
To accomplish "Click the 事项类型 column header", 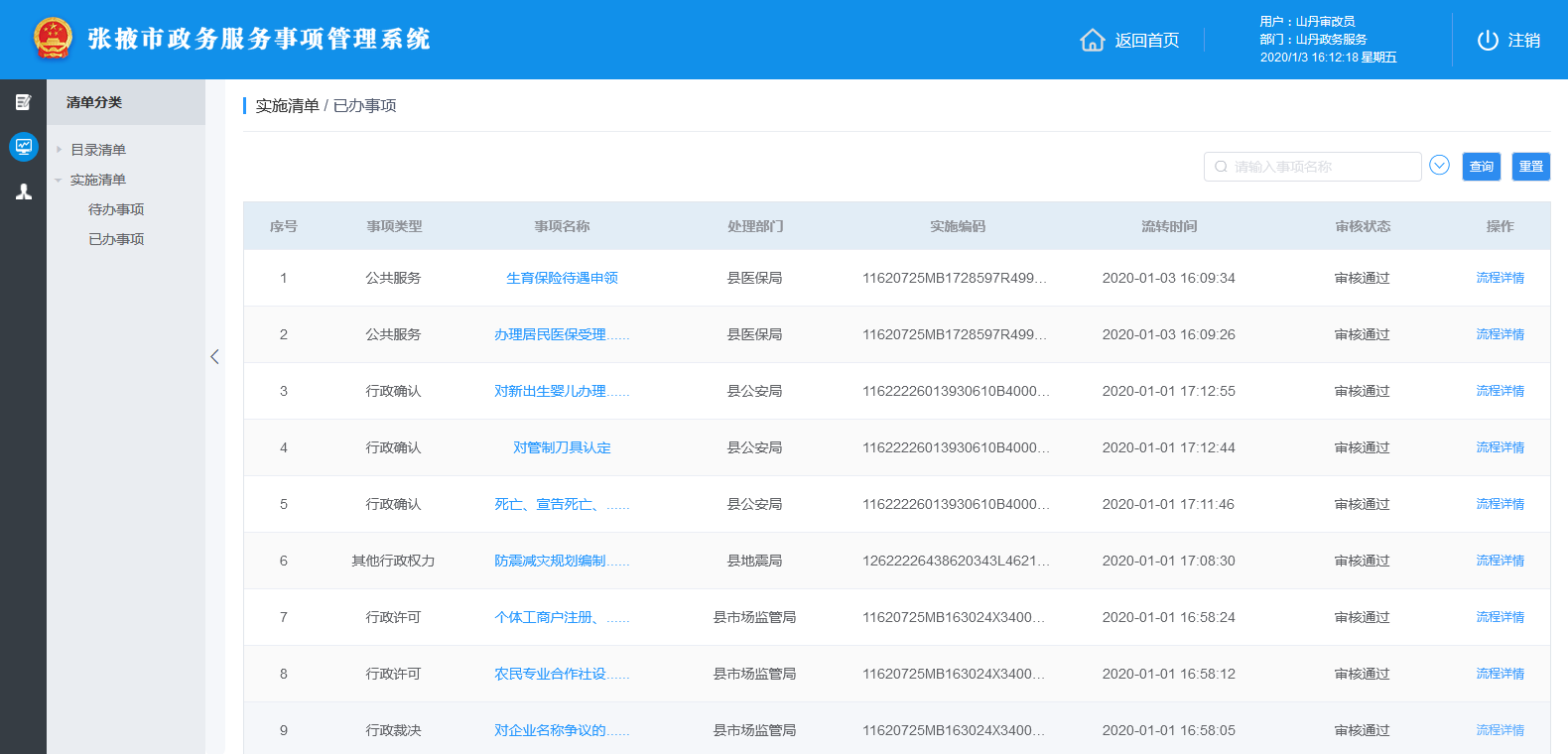I will [x=394, y=226].
